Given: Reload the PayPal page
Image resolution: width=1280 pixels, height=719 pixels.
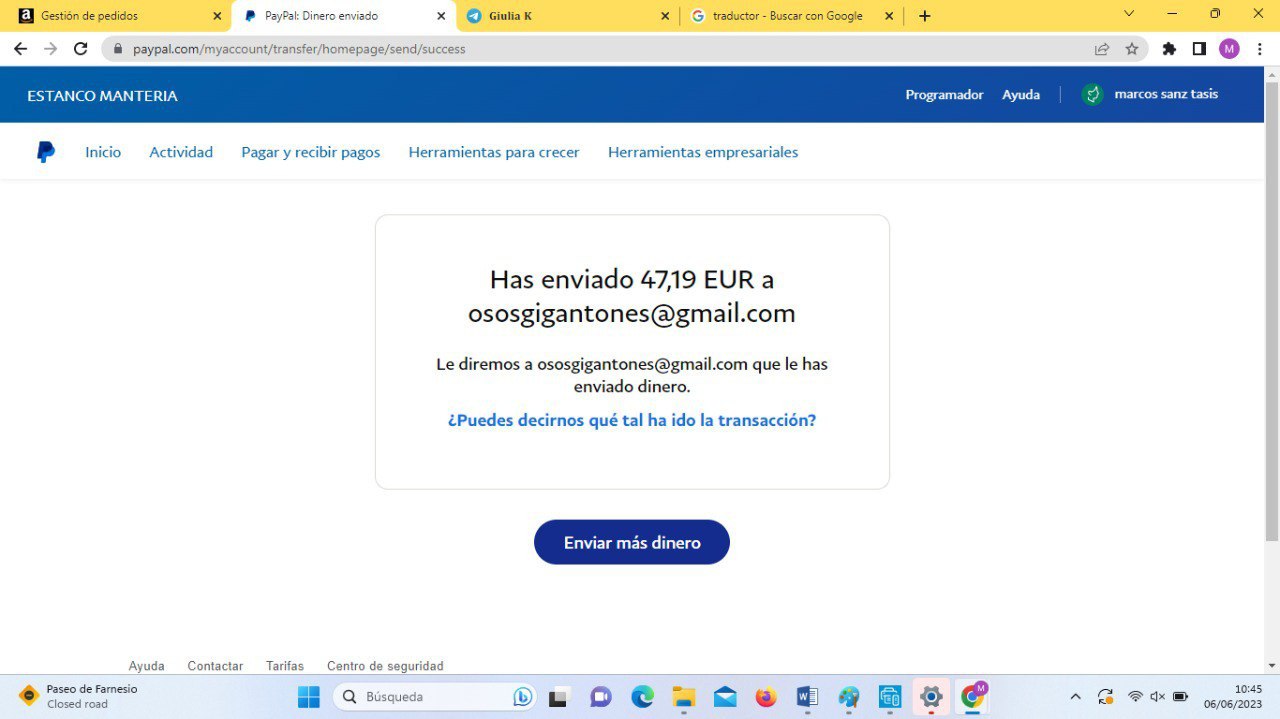Looking at the screenshot, I should (x=81, y=48).
